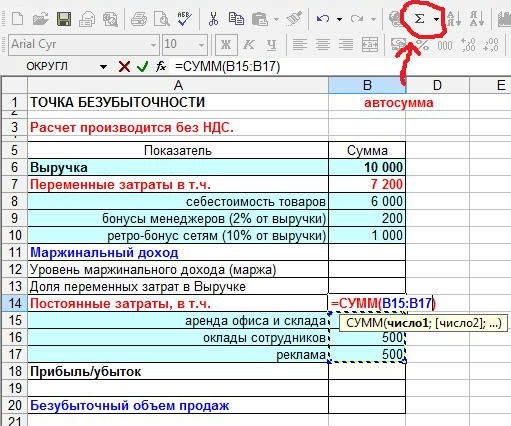Click the Cut scissors icon

pos(213,19)
